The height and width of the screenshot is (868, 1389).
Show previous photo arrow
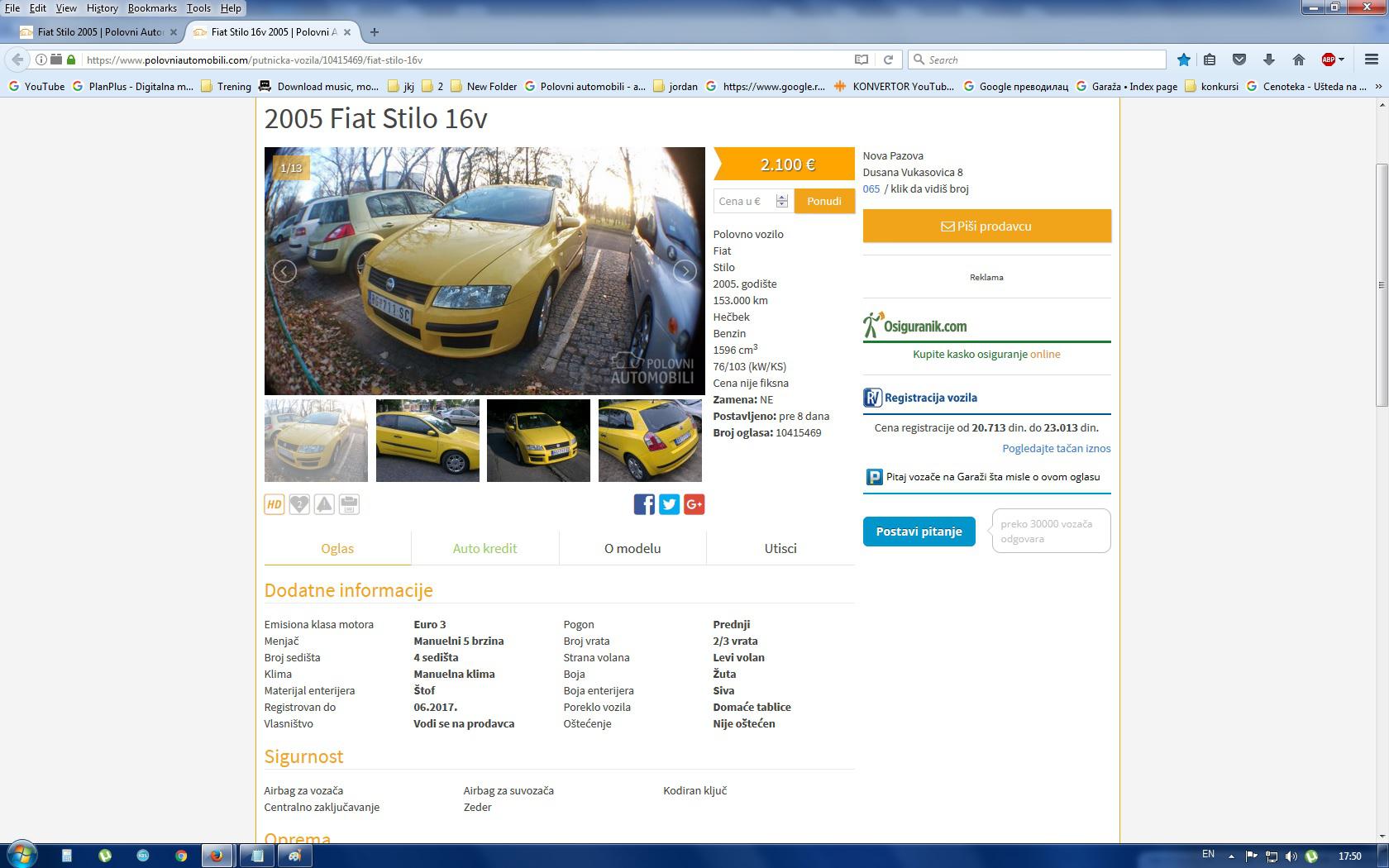click(284, 271)
